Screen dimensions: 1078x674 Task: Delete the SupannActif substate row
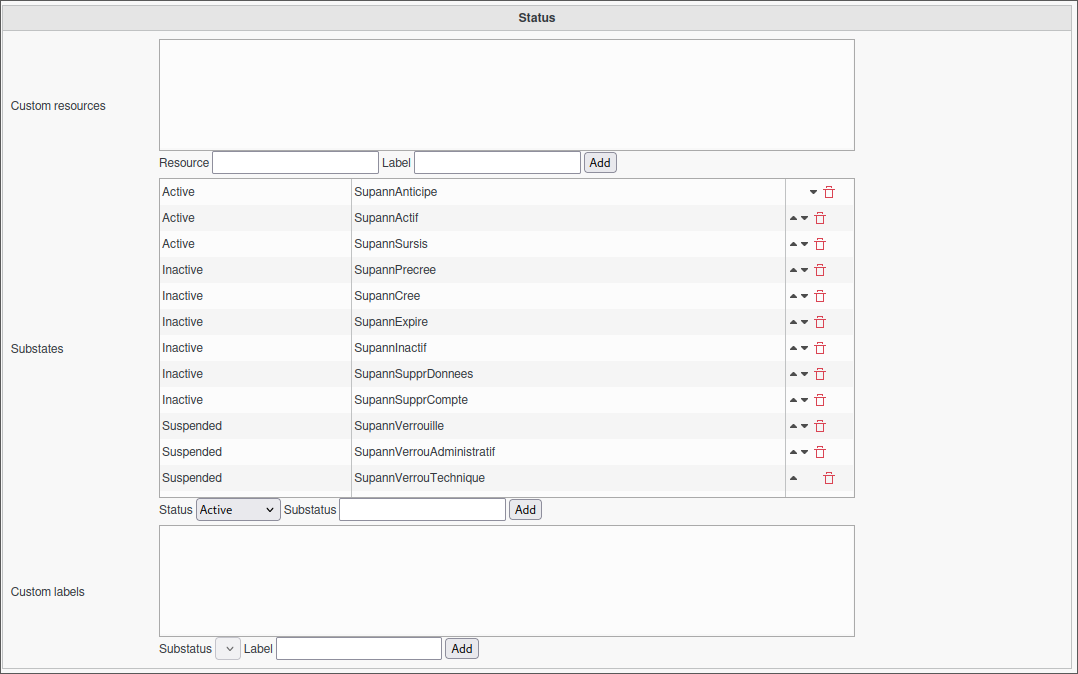point(820,218)
